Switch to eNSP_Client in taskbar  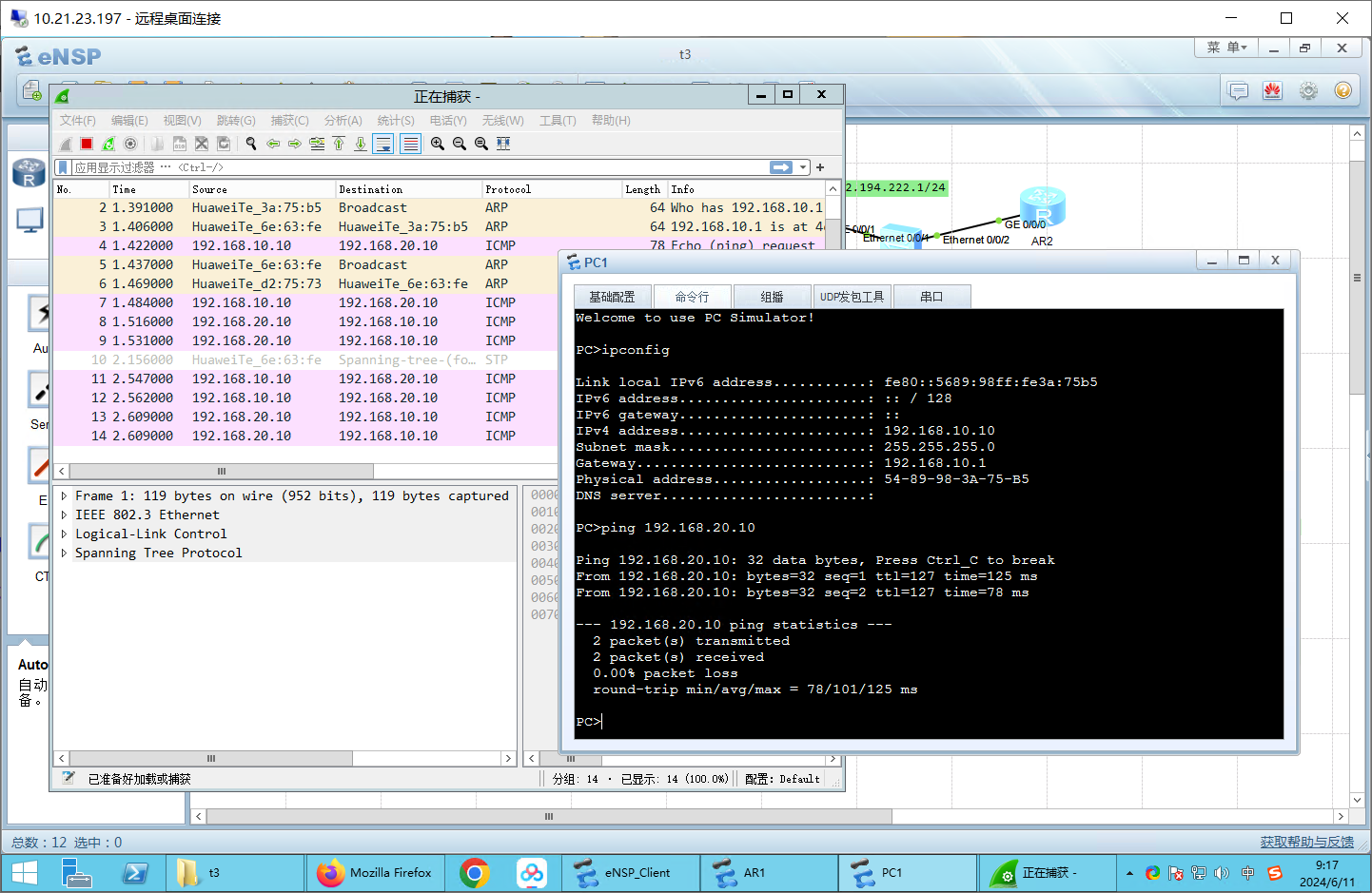(631, 872)
